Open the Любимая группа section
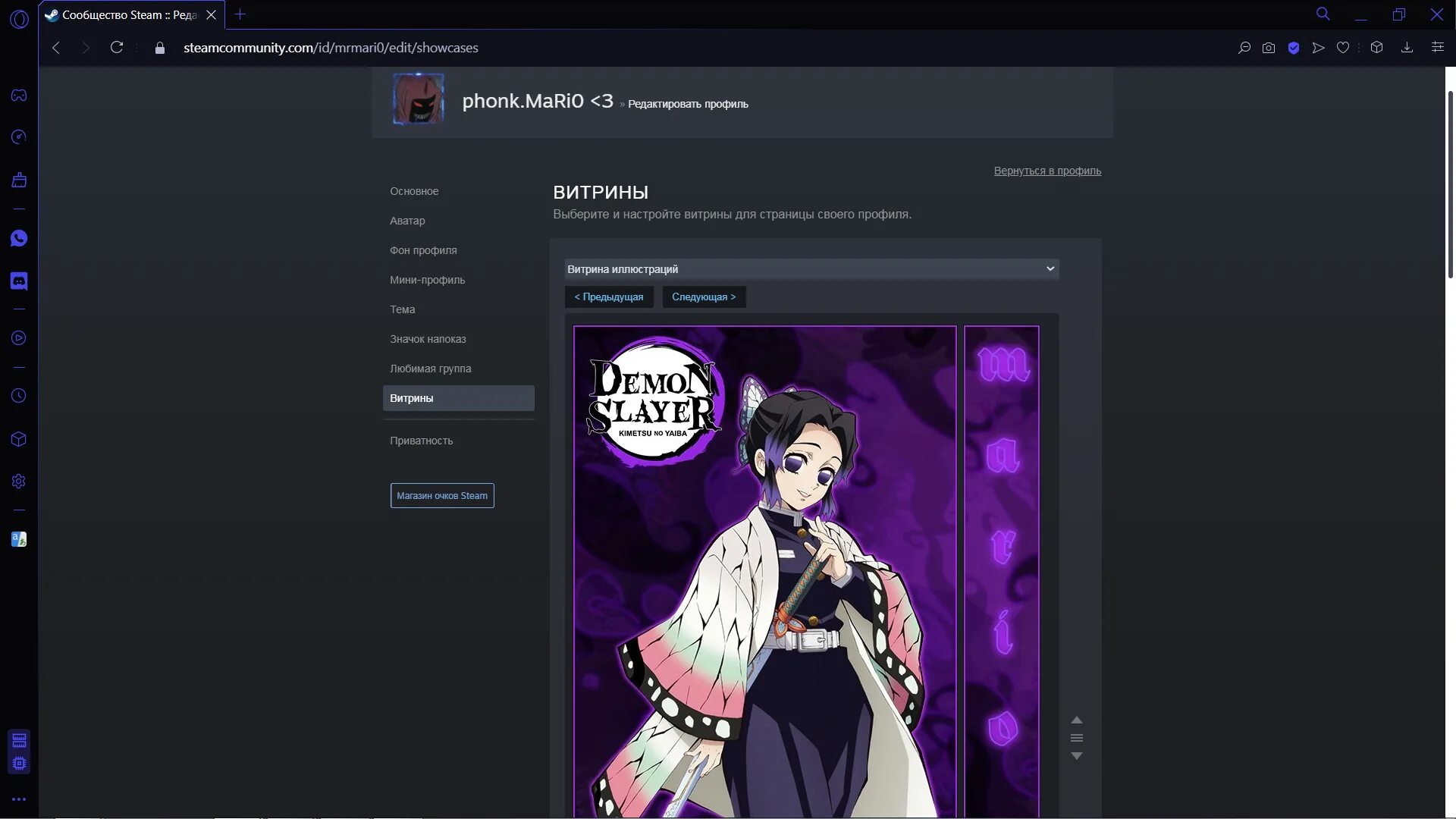 (x=431, y=369)
